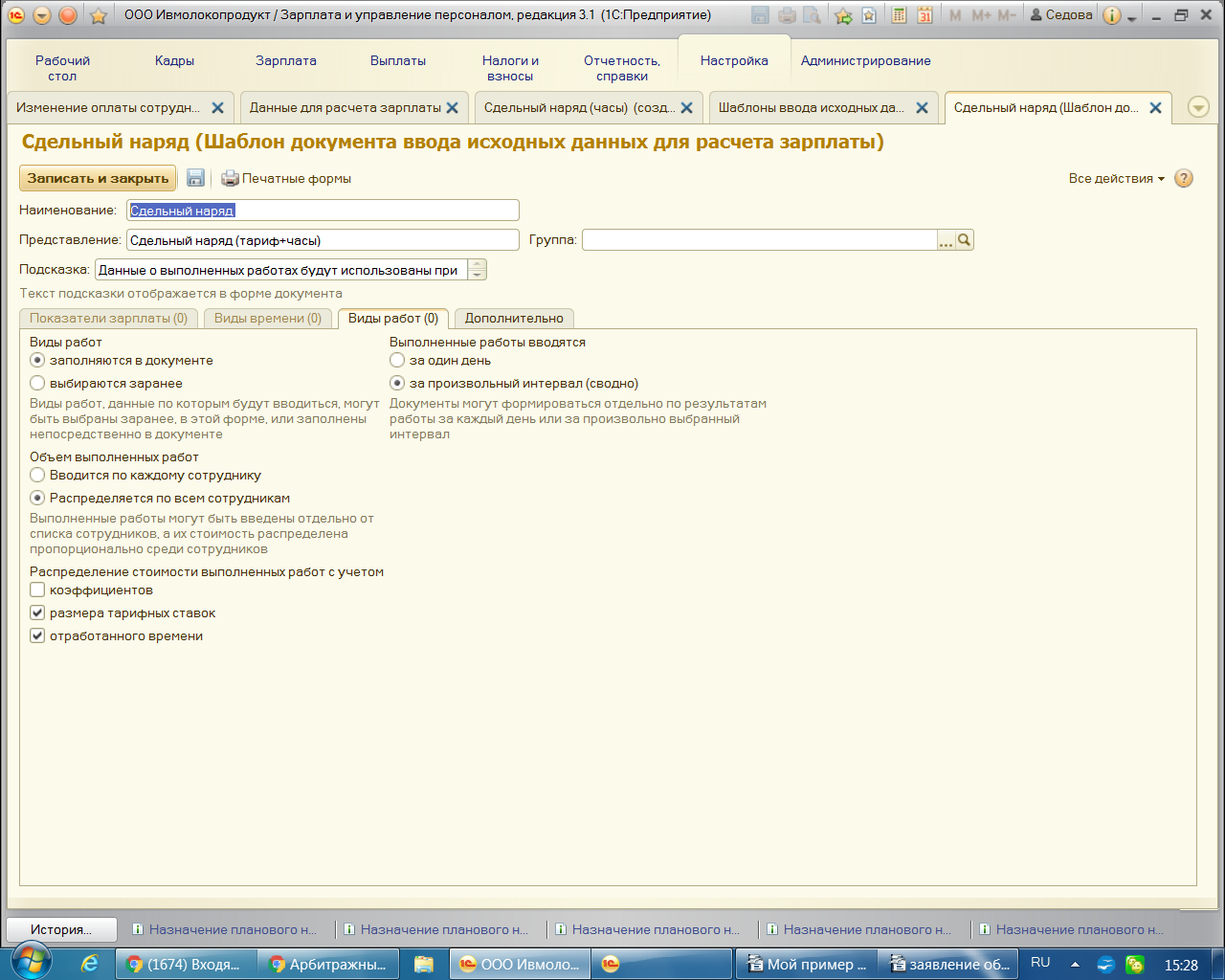The image size is (1225, 980).
Task: Open the Выплаты section
Action: pos(398,60)
